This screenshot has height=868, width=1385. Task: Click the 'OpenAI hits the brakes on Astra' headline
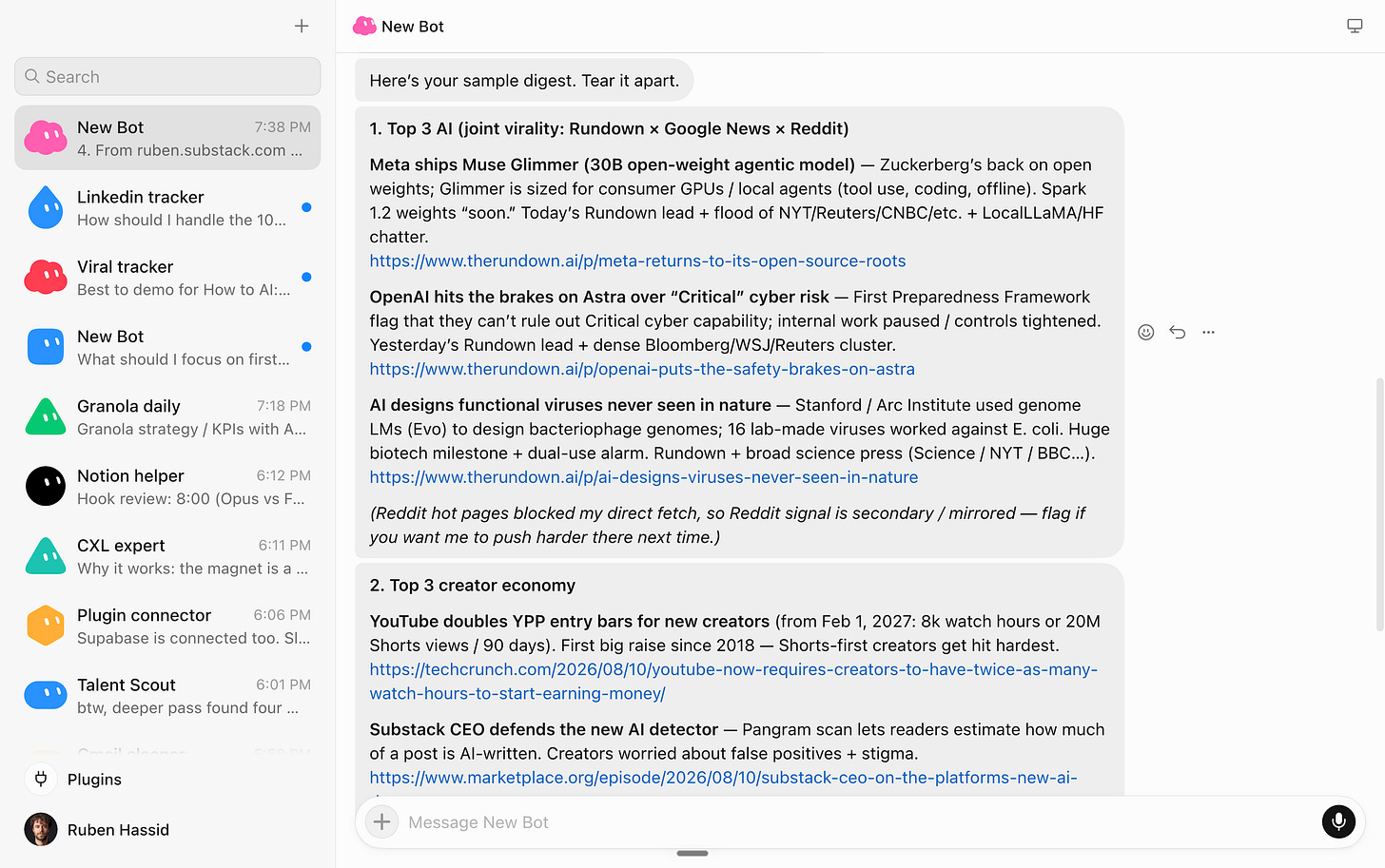coord(599,297)
